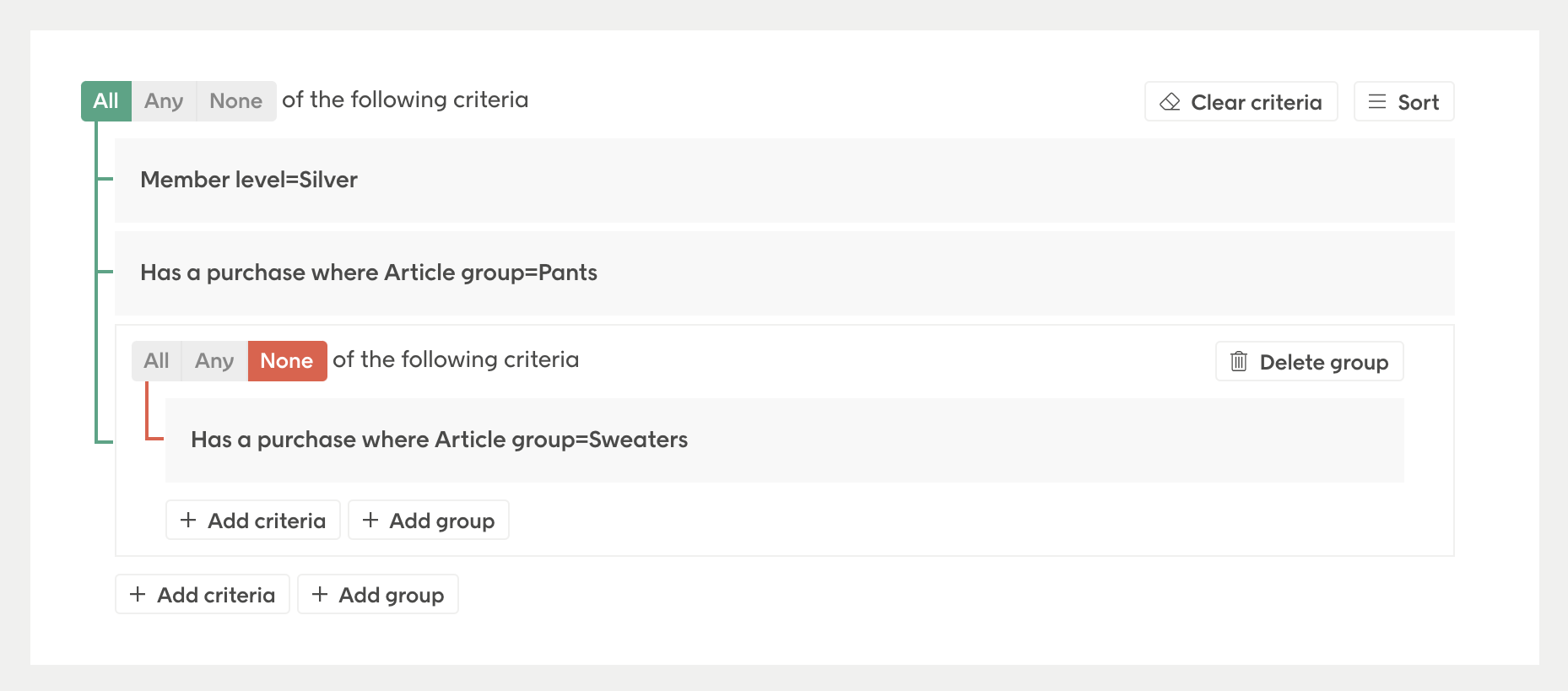The width and height of the screenshot is (1568, 691).
Task: Set nested group condition to Any
Action: tap(214, 361)
